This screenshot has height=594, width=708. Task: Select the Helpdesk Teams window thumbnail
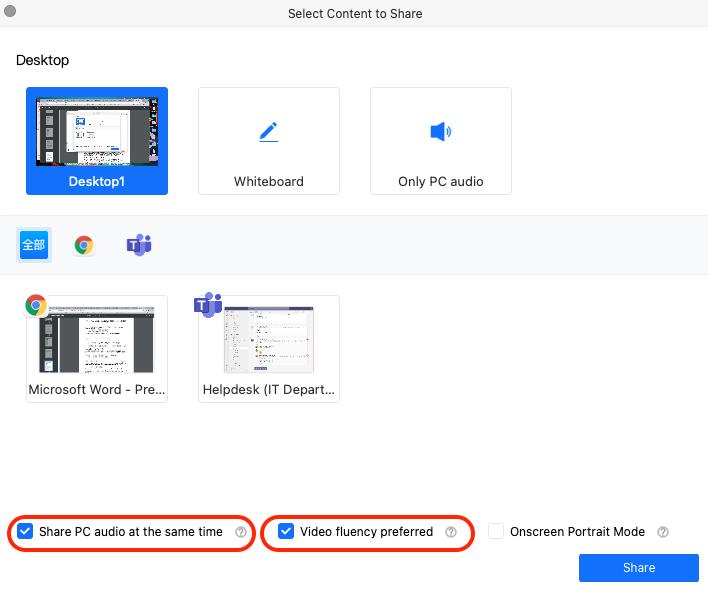click(x=269, y=340)
